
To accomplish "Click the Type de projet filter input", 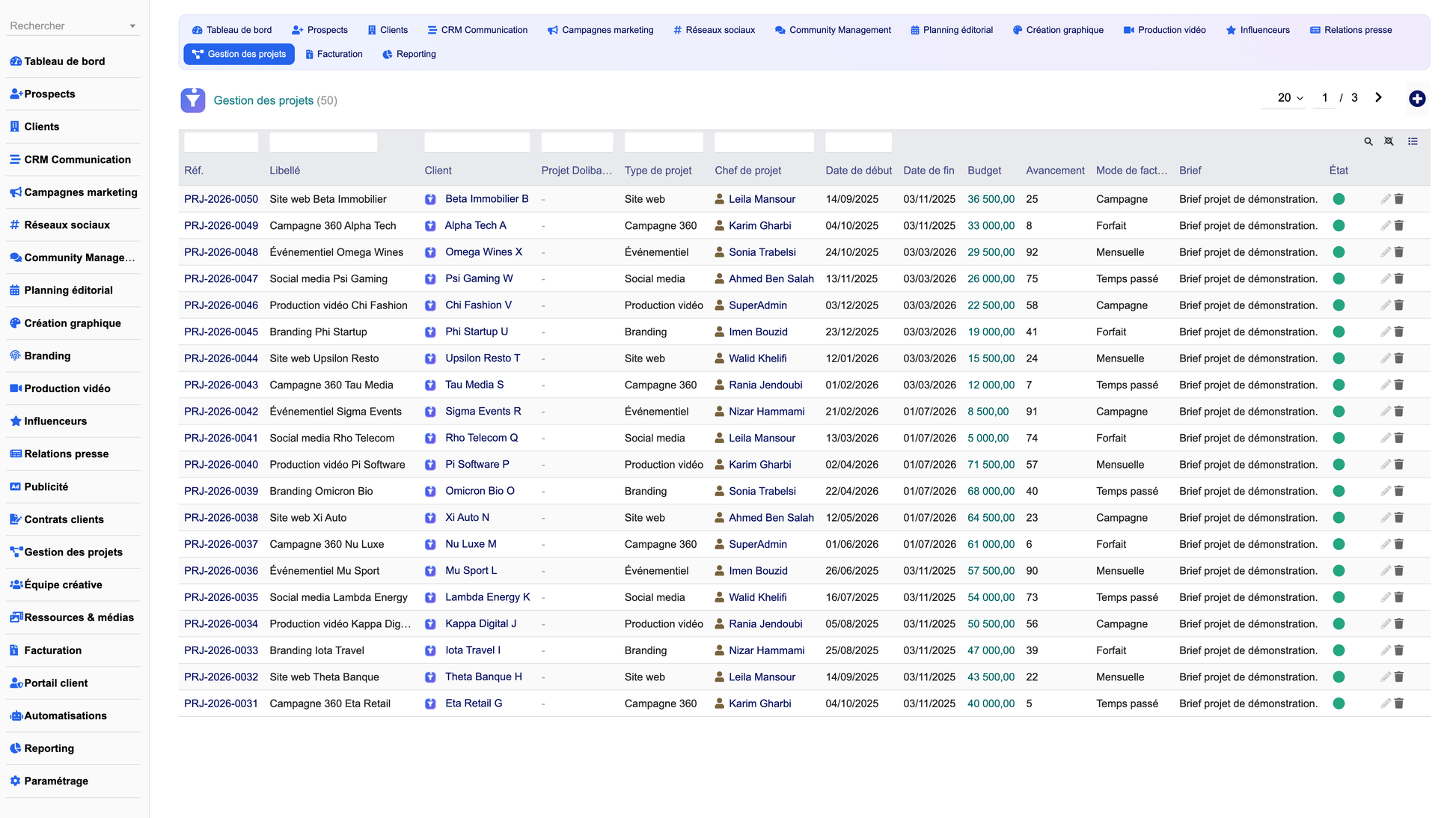I will coord(664,142).
